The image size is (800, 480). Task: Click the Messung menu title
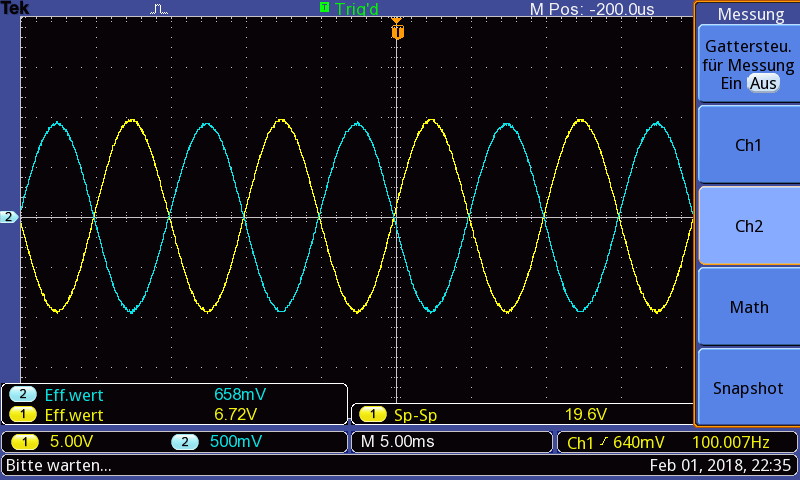tap(751, 14)
